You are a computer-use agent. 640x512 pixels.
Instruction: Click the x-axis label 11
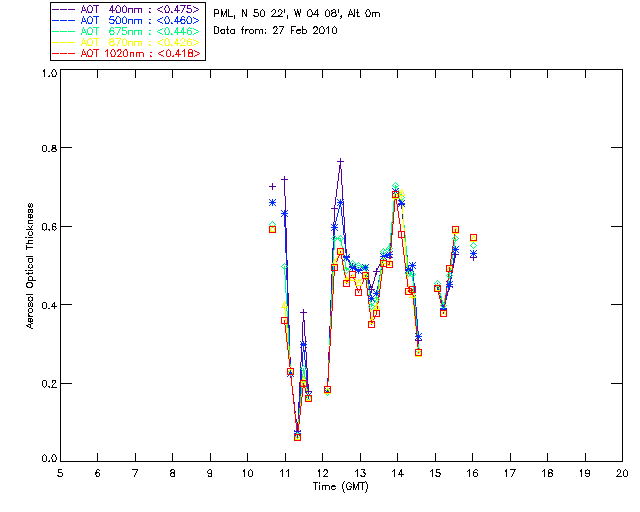click(285, 474)
